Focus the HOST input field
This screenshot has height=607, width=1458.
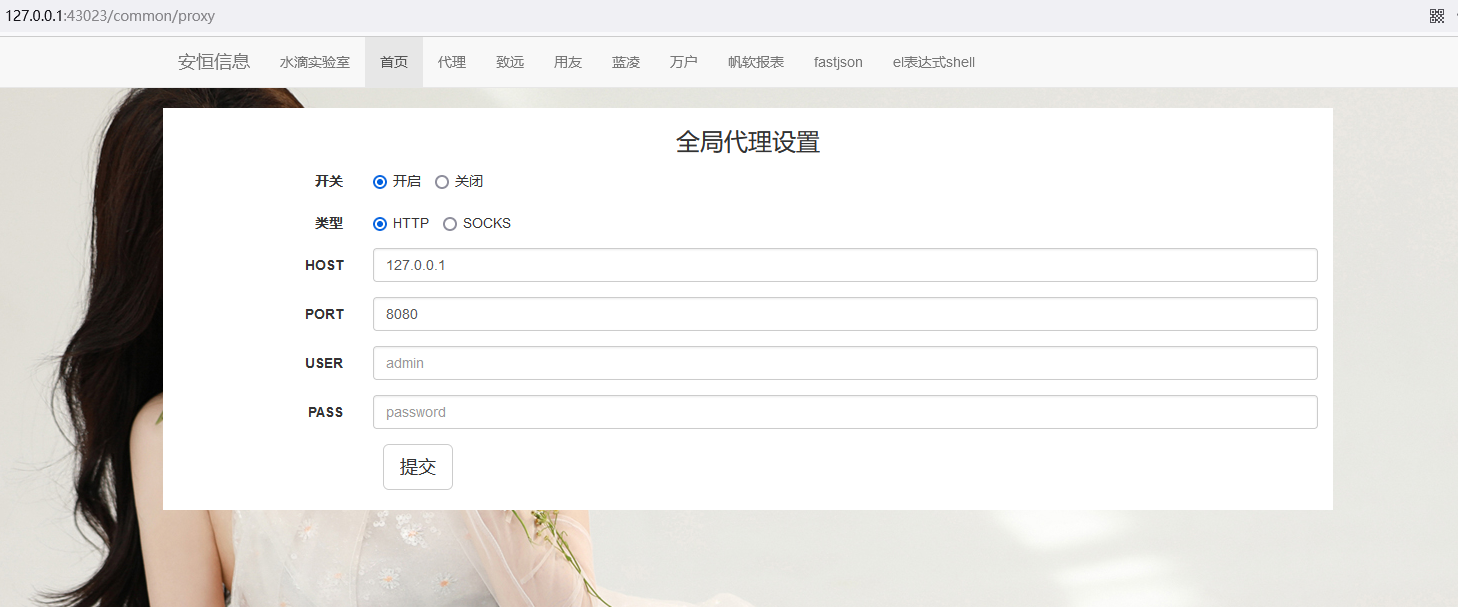pyautogui.click(x=845, y=265)
